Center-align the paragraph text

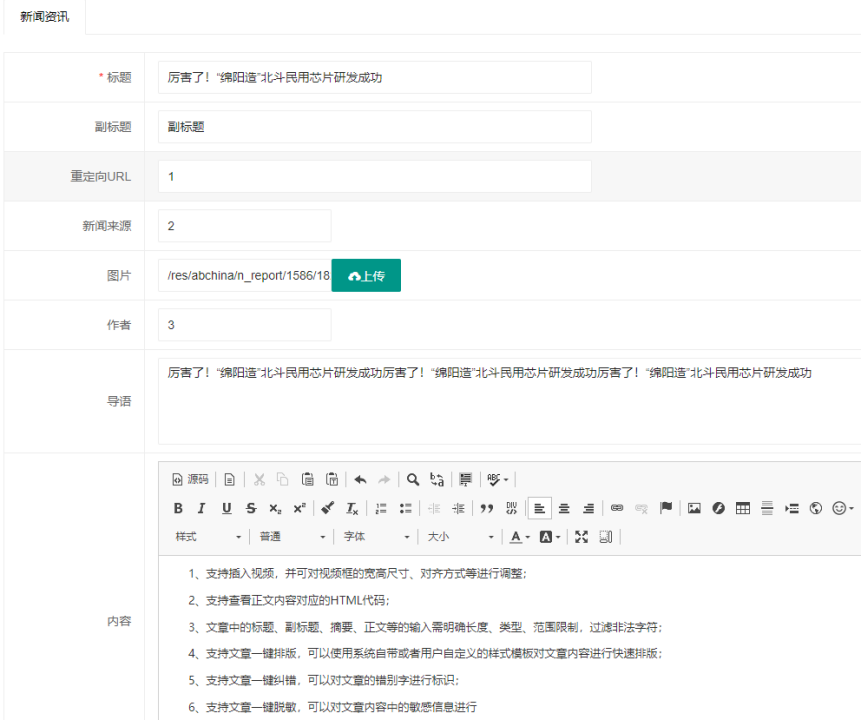[x=564, y=508]
